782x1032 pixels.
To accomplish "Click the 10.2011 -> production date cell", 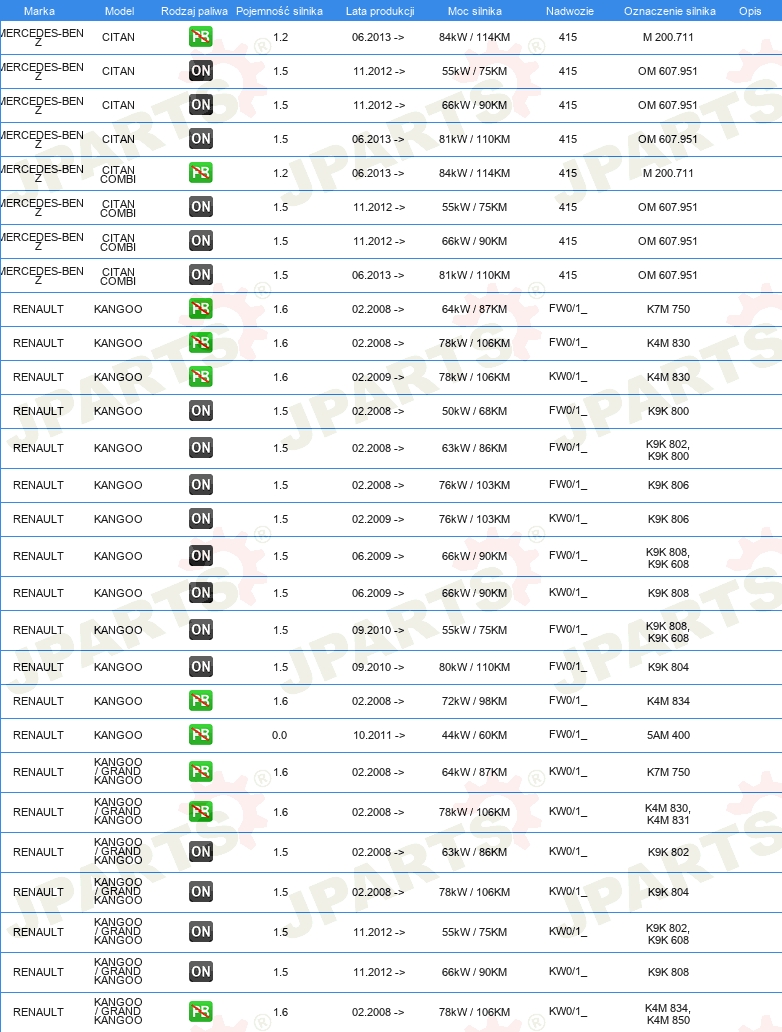I will click(378, 735).
